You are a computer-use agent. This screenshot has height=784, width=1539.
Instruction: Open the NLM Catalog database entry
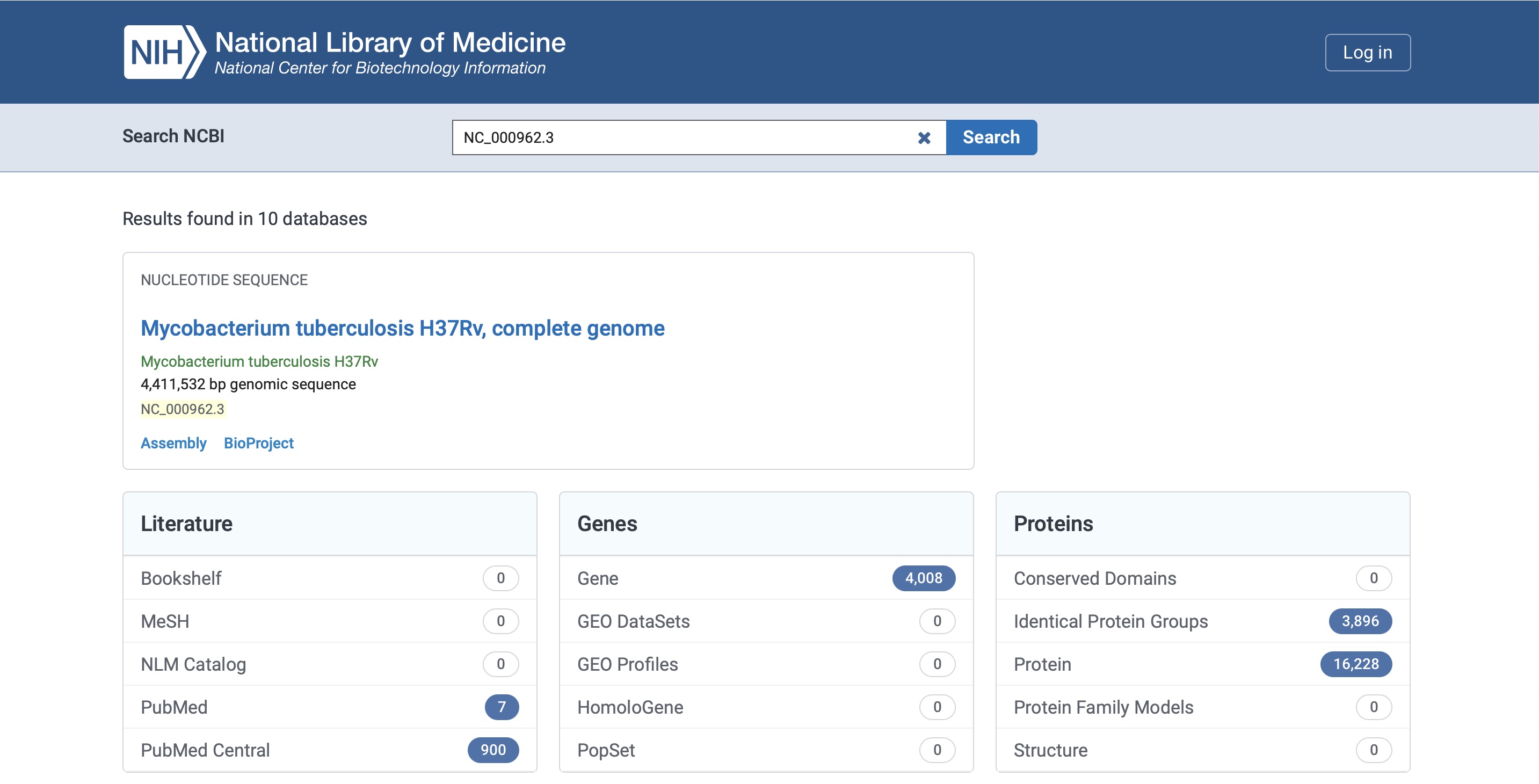(193, 664)
